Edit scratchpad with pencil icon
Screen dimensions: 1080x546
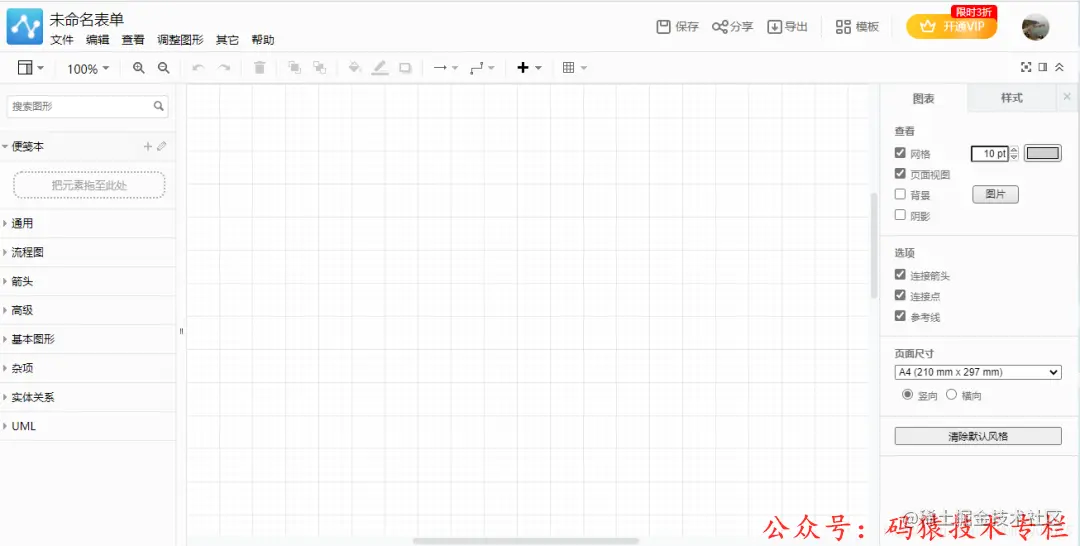pyautogui.click(x=162, y=146)
